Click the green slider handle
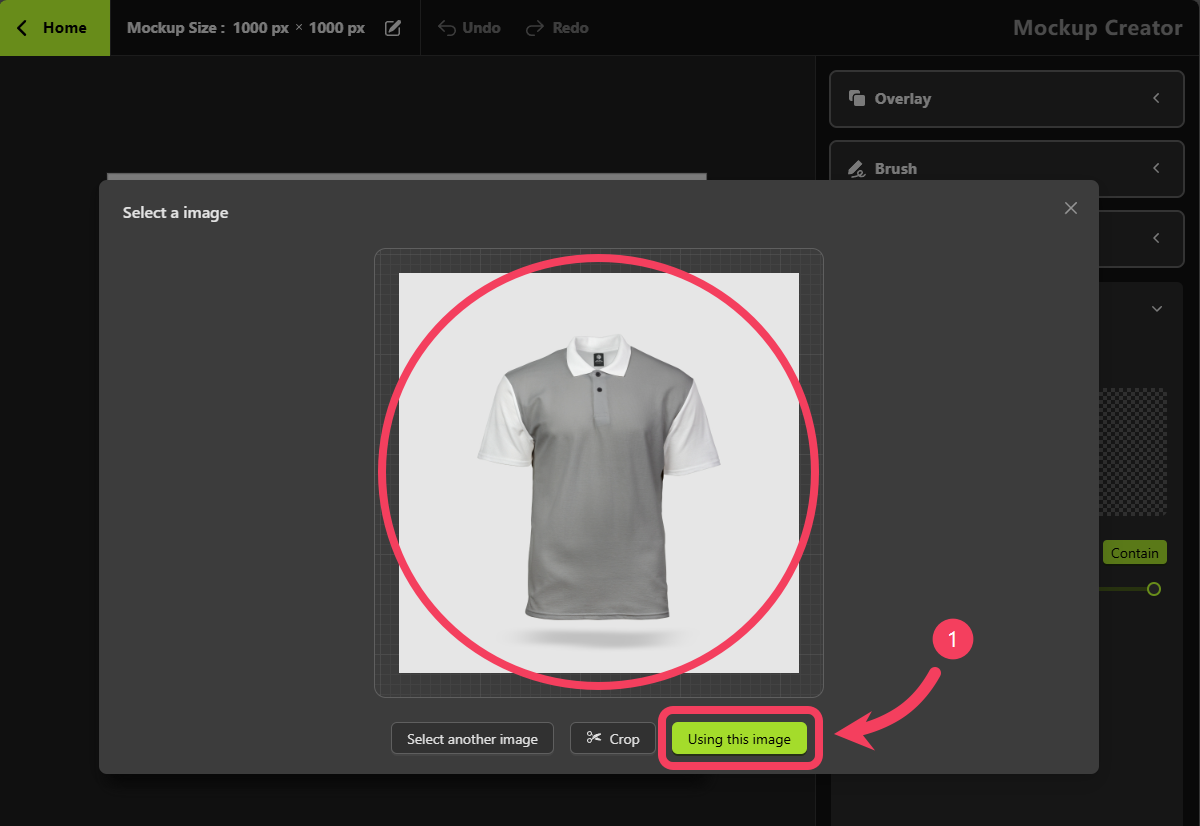This screenshot has width=1200, height=826. (1154, 589)
